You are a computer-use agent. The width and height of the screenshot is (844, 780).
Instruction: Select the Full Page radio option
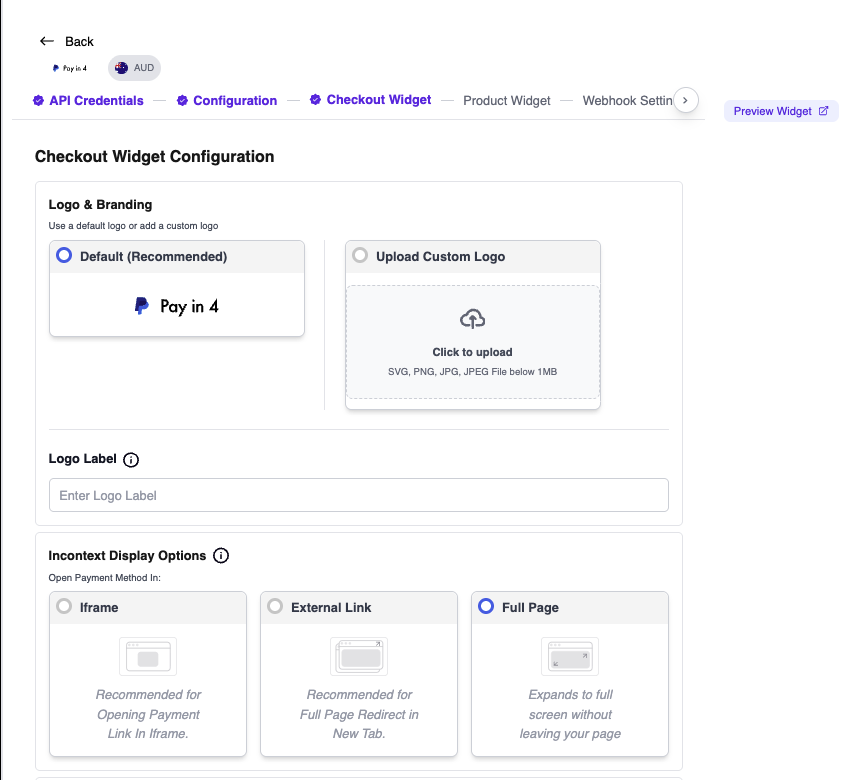pyautogui.click(x=486, y=606)
